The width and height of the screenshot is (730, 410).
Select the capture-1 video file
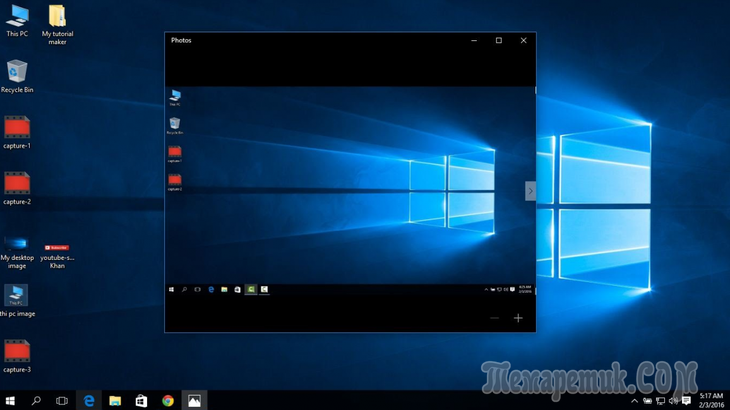(17, 133)
